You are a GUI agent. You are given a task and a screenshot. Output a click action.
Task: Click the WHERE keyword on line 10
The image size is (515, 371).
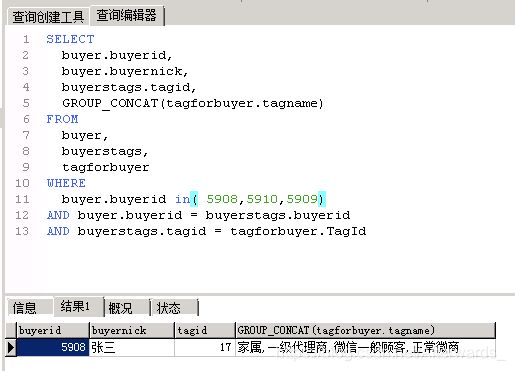66,183
